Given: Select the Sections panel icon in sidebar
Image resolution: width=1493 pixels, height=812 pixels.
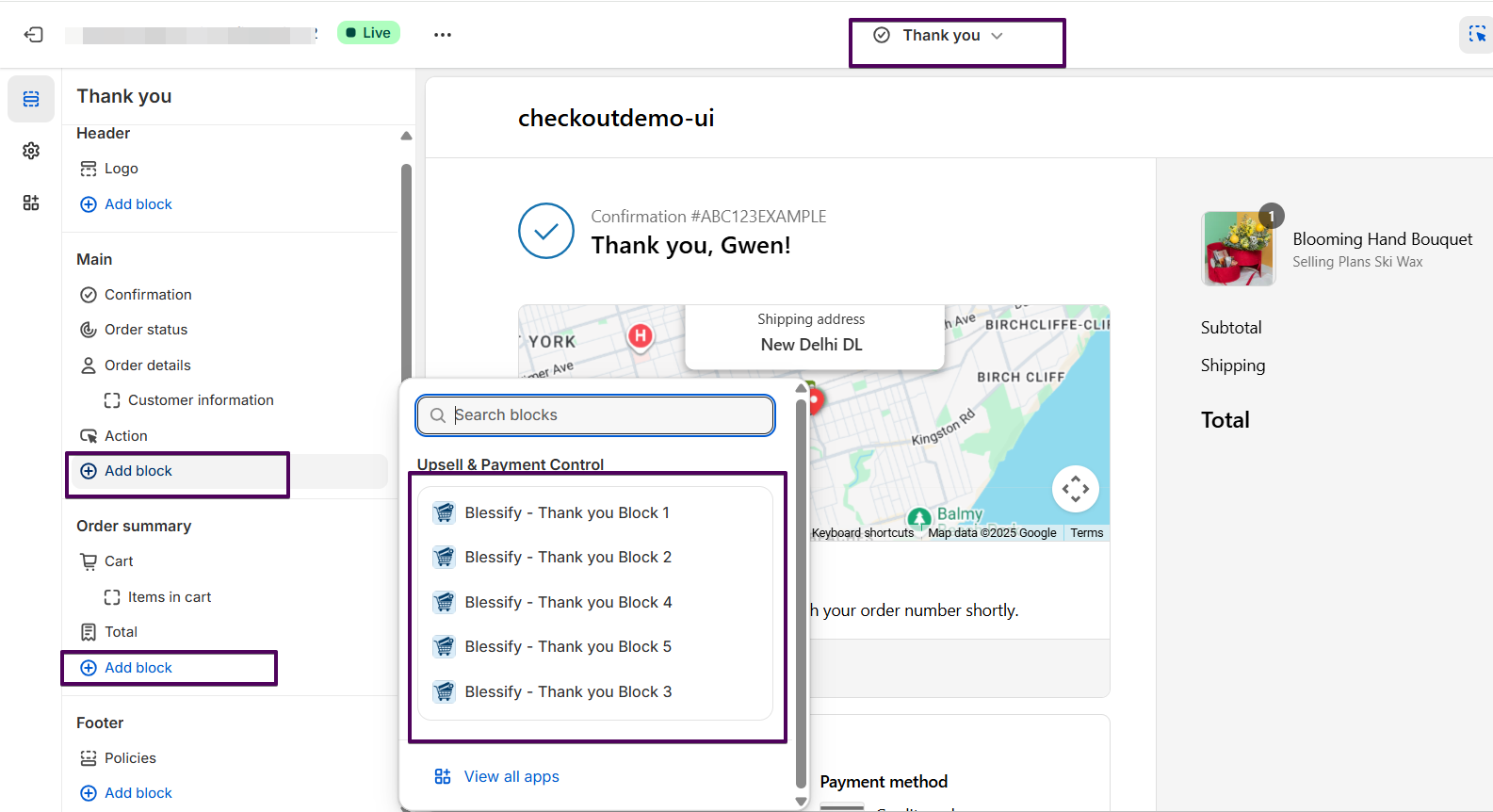Looking at the screenshot, I should (31, 100).
